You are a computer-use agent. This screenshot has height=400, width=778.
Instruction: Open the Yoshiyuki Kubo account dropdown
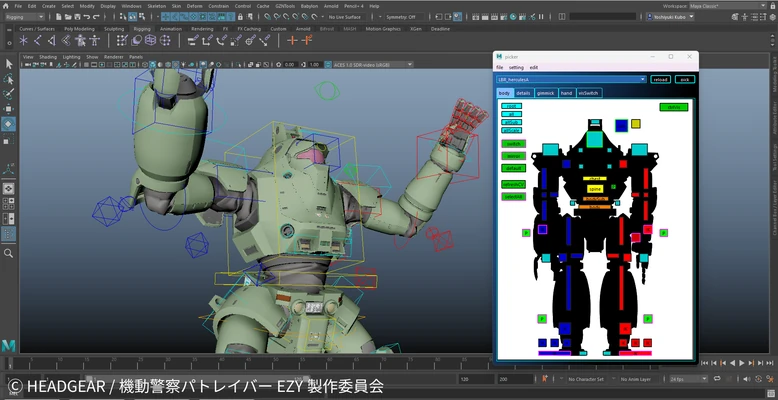point(670,17)
